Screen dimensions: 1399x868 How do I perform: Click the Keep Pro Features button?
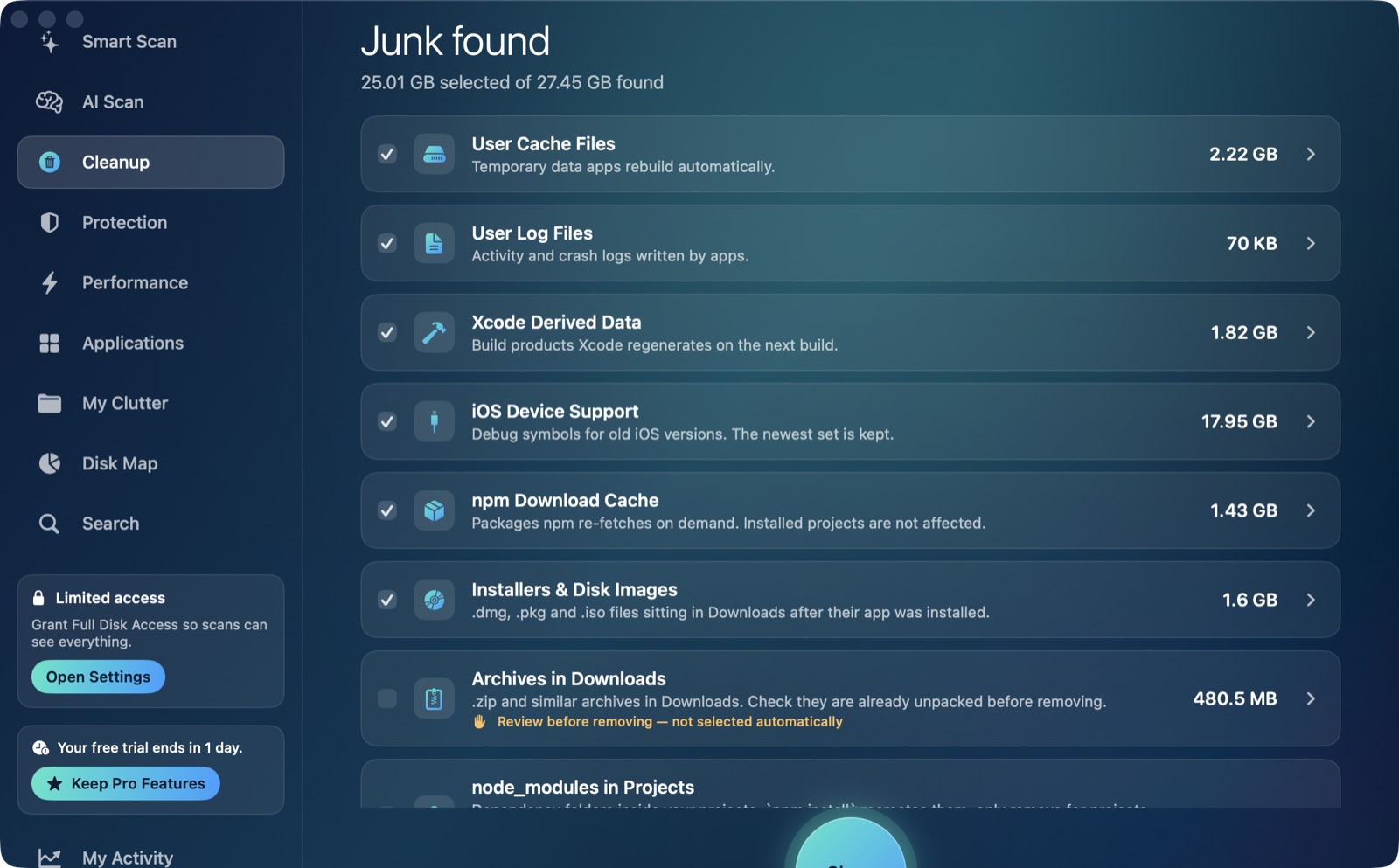click(x=126, y=784)
